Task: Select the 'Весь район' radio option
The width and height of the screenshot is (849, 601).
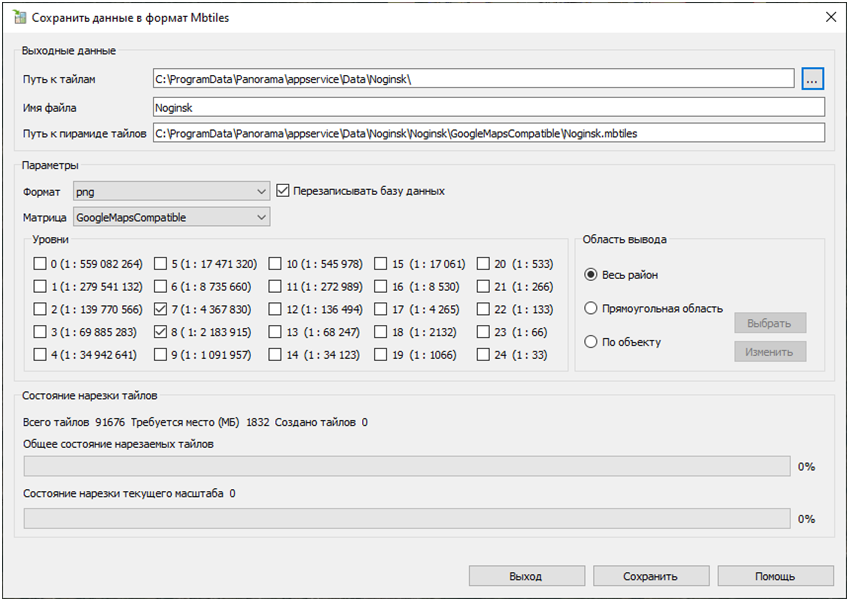Action: (591, 275)
